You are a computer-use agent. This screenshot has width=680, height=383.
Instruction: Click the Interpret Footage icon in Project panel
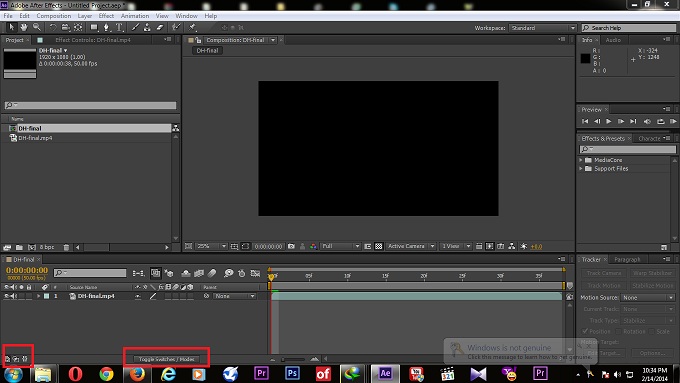tap(7, 247)
